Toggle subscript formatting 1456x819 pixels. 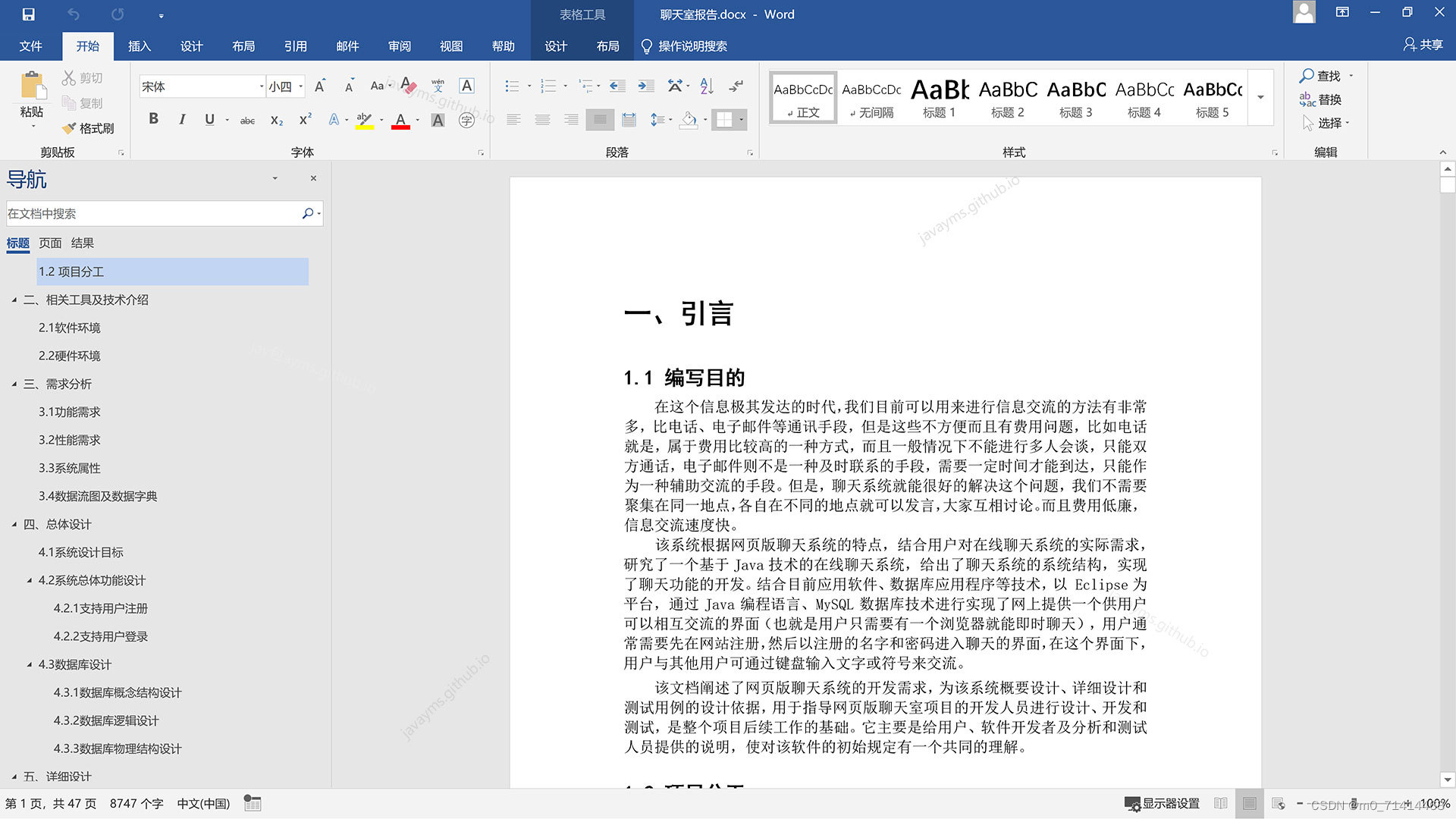click(276, 120)
